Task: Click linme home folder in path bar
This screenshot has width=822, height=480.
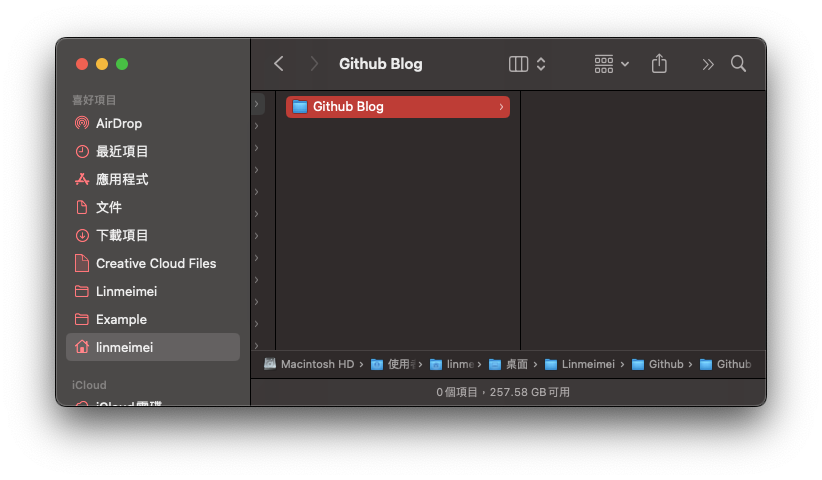Action: [452, 364]
